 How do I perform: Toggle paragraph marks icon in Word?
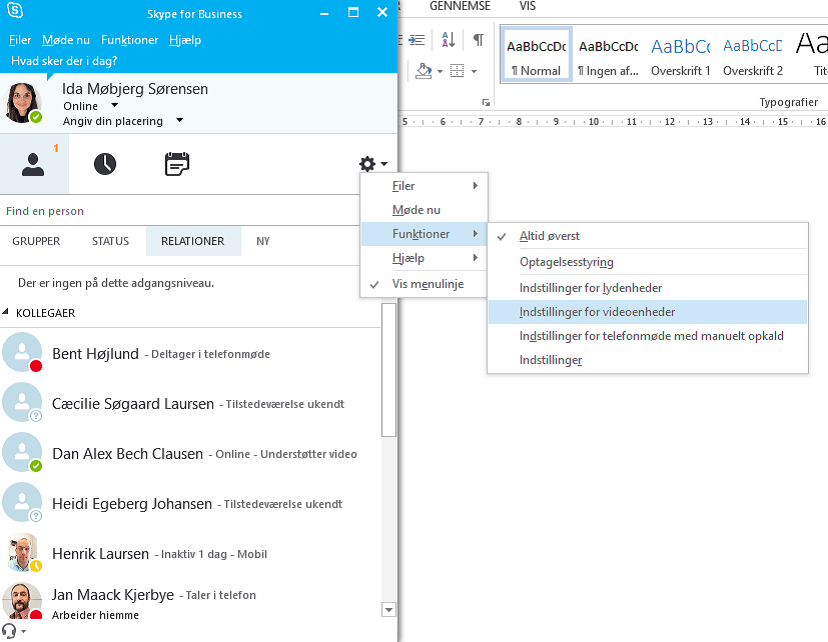click(x=478, y=40)
